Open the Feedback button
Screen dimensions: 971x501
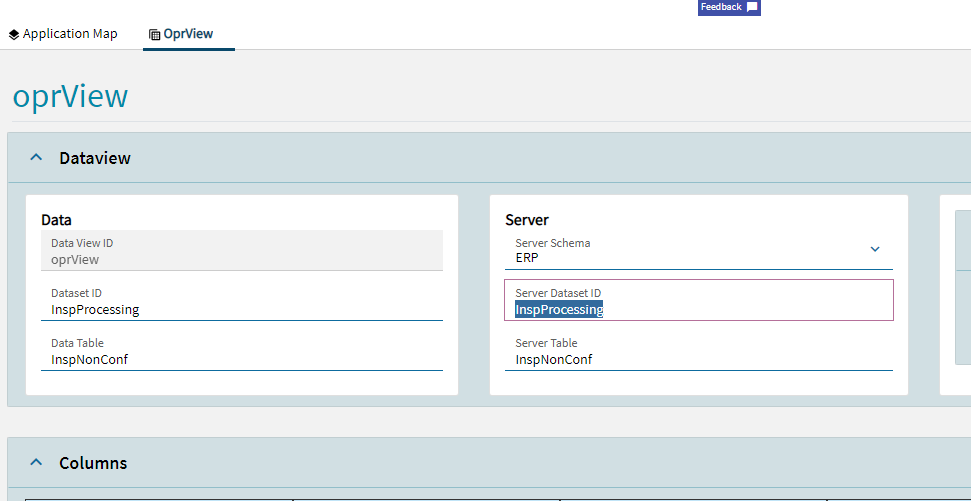coord(729,7)
